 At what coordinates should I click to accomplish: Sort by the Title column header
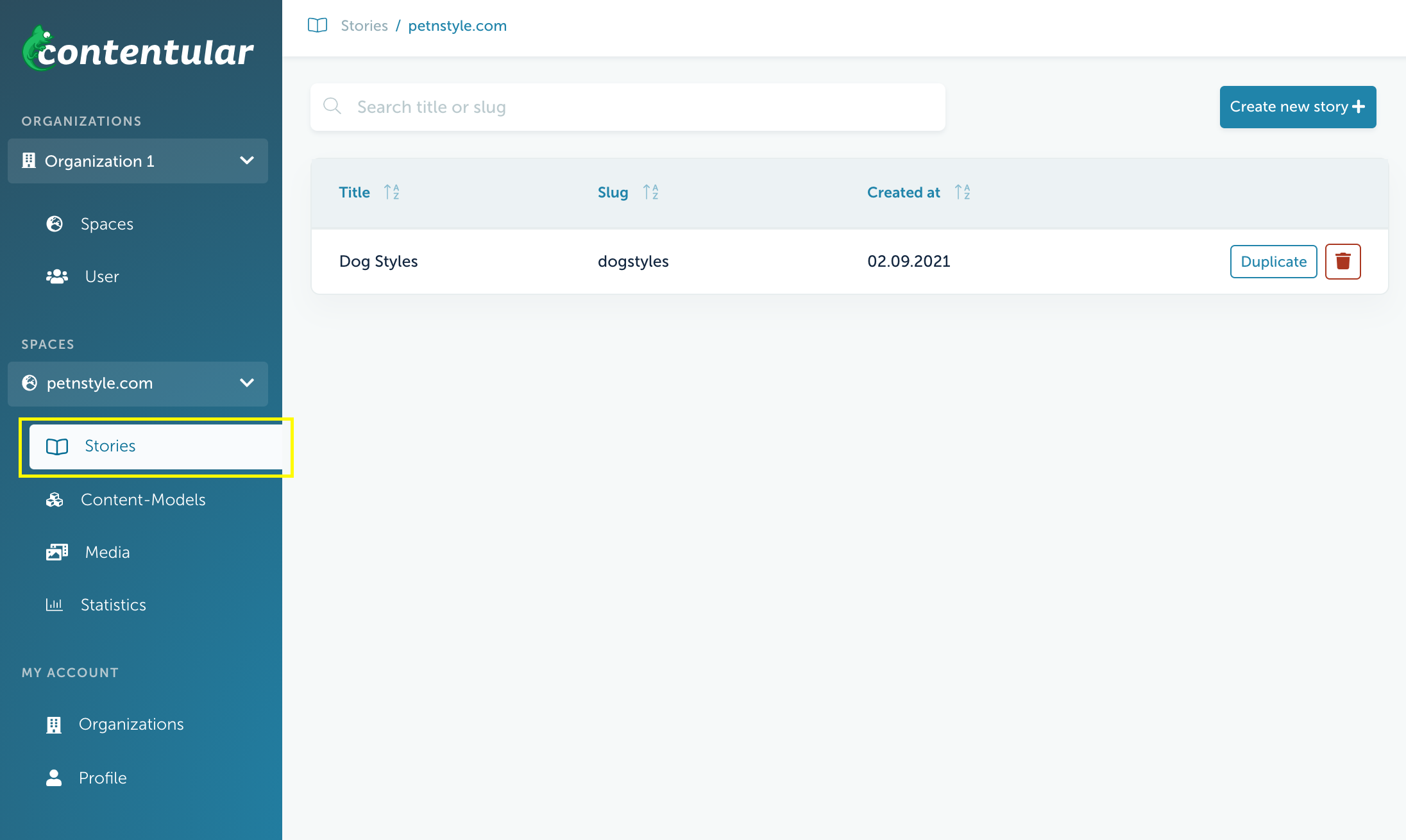(355, 192)
